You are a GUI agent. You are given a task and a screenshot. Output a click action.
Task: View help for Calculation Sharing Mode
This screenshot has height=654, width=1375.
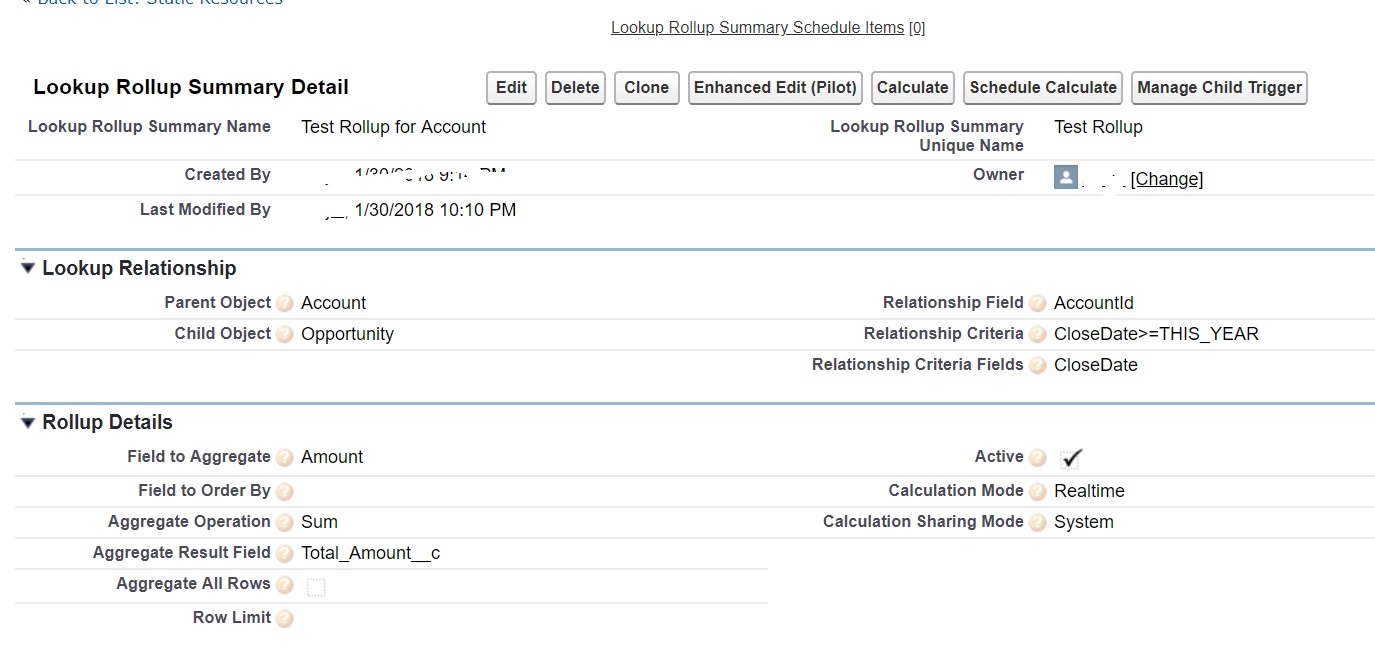pyautogui.click(x=1038, y=522)
